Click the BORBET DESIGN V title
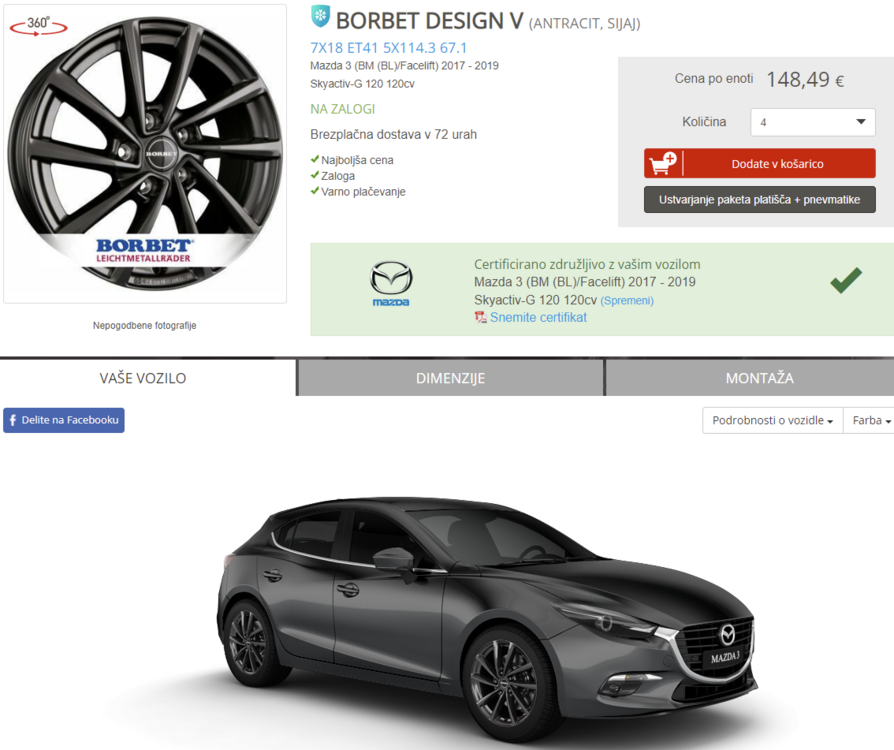The image size is (894, 750). pos(429,21)
